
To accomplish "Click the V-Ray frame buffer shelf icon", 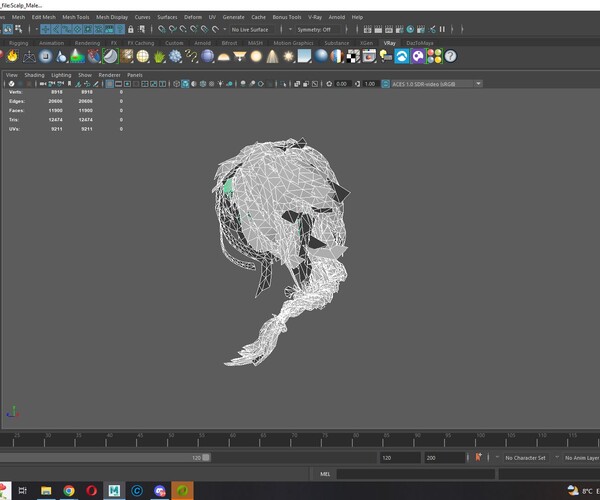I will 369,56.
